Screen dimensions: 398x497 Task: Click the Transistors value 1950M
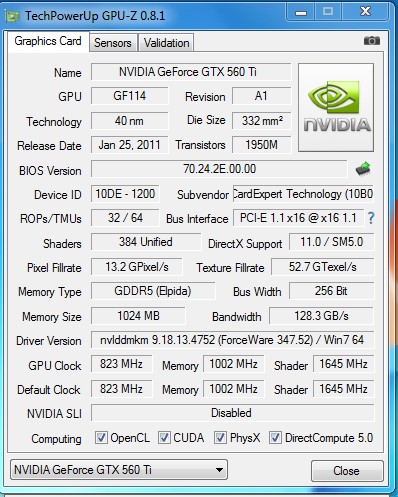point(261,145)
